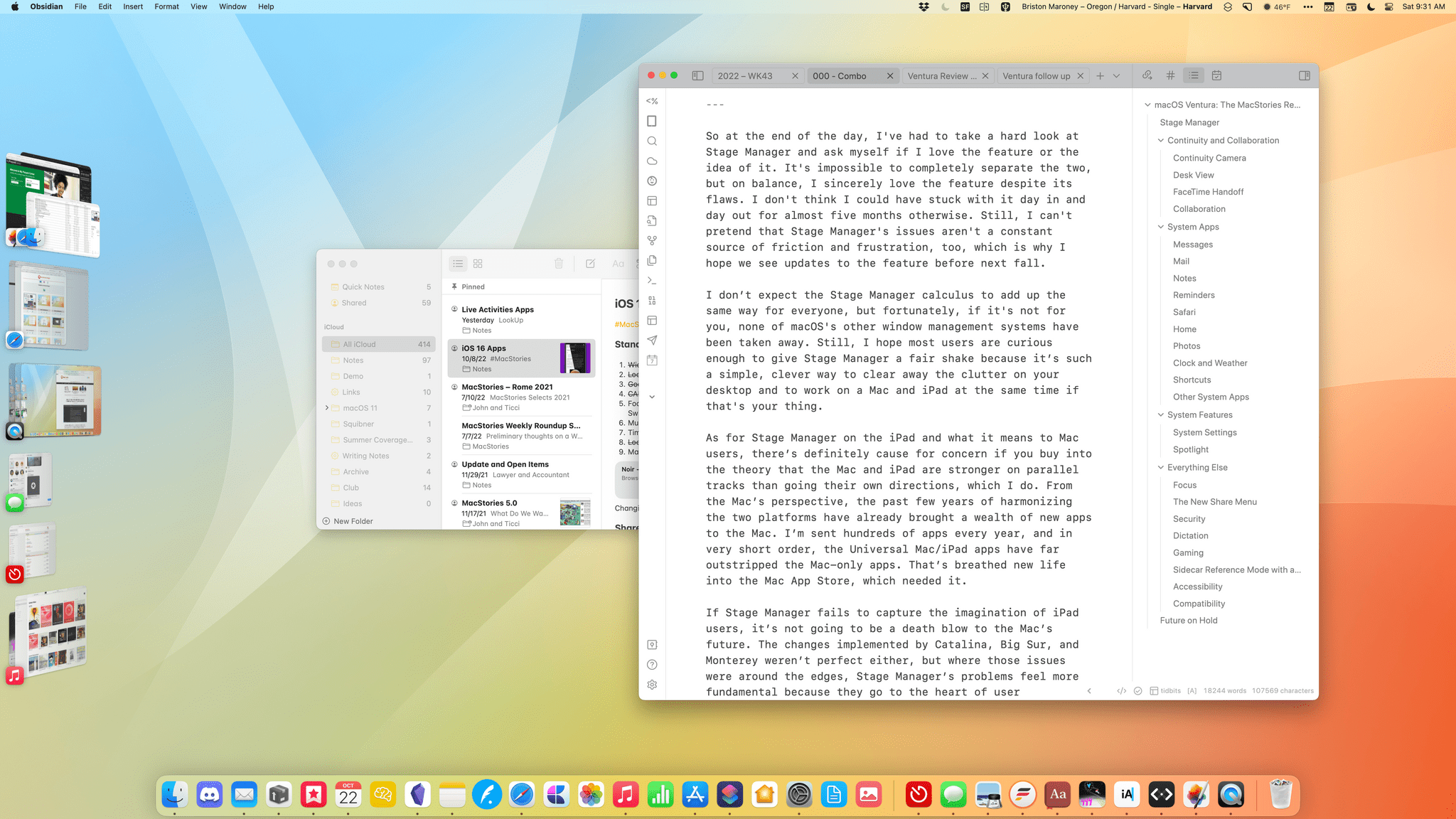Viewport: 1456px width, 819px height.
Task: Select Quick Notes folder in Notes
Action: tap(379, 287)
